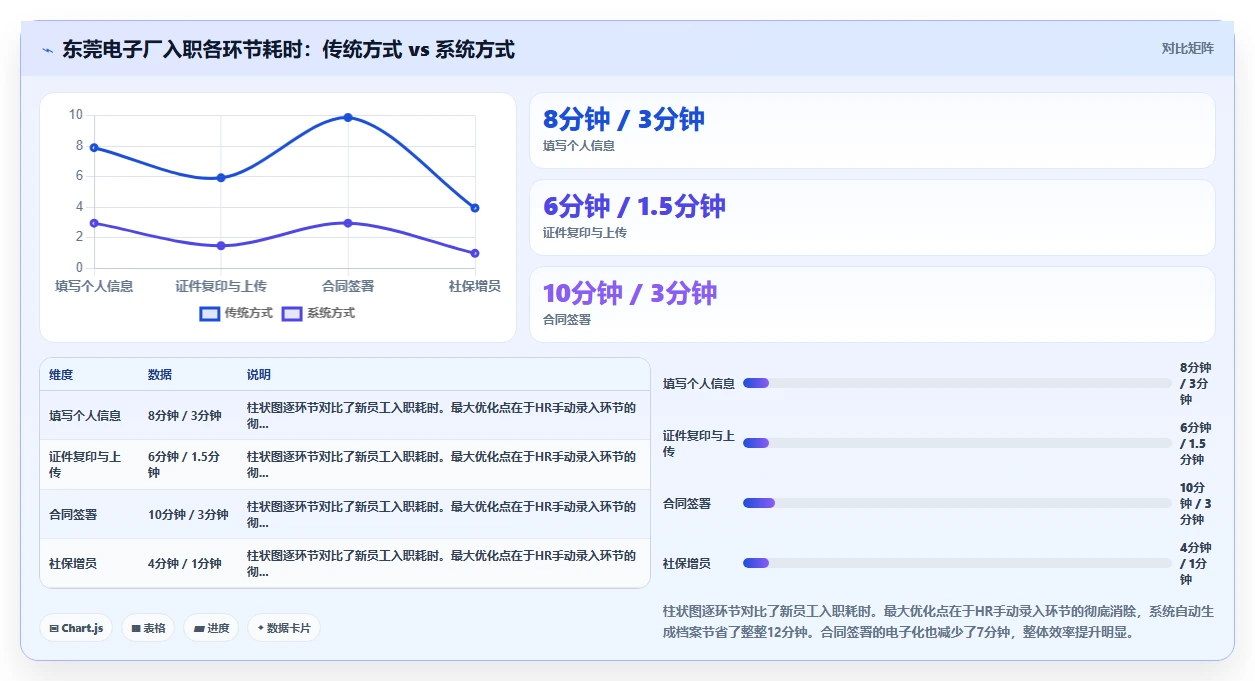Click the 合同签署 progress bar

coord(957,503)
